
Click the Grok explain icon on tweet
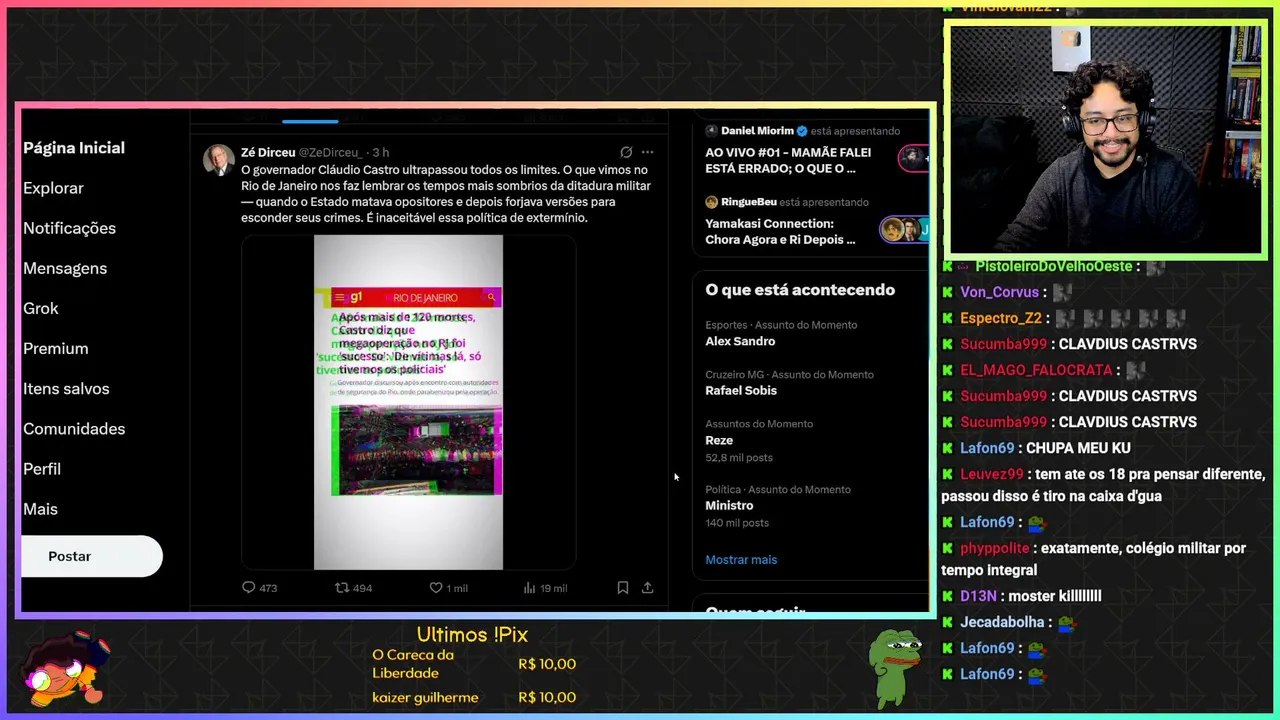click(626, 152)
